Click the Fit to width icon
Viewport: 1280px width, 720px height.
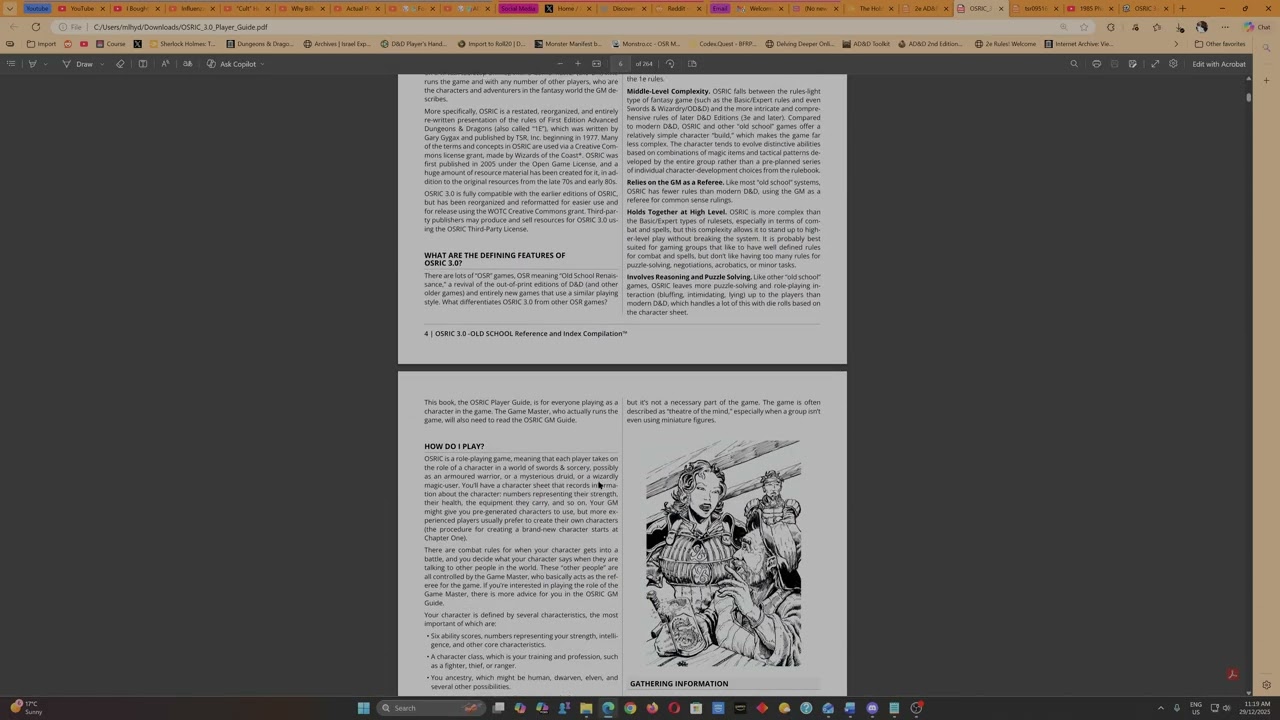[x=596, y=64]
